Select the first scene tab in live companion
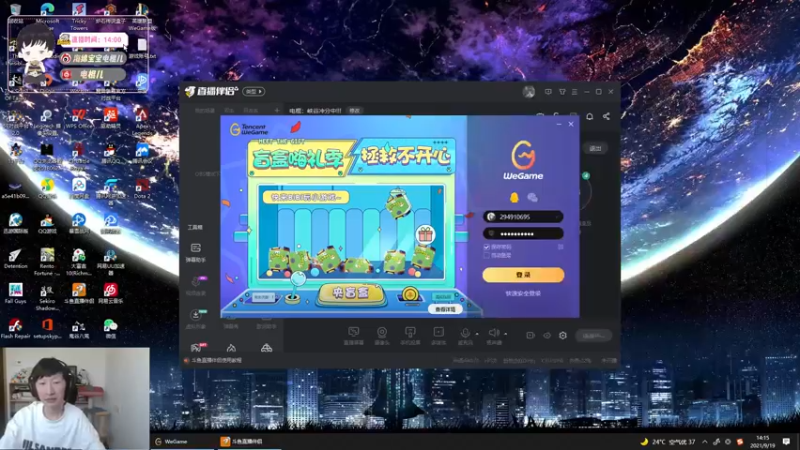 (x=205, y=110)
